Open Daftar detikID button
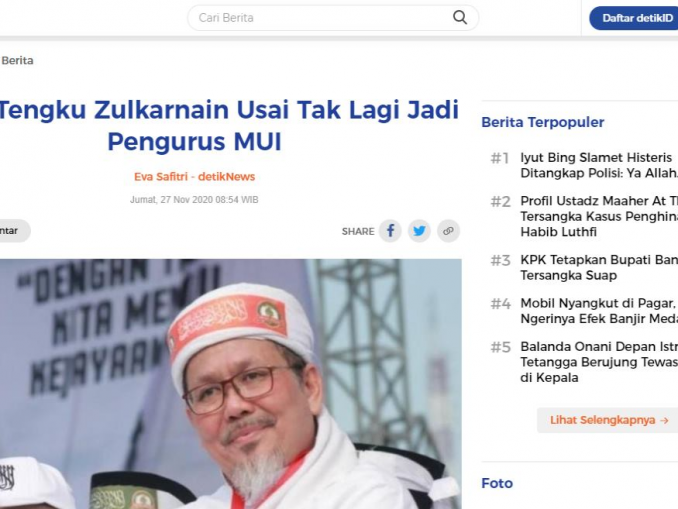This screenshot has width=678, height=509. (x=634, y=18)
